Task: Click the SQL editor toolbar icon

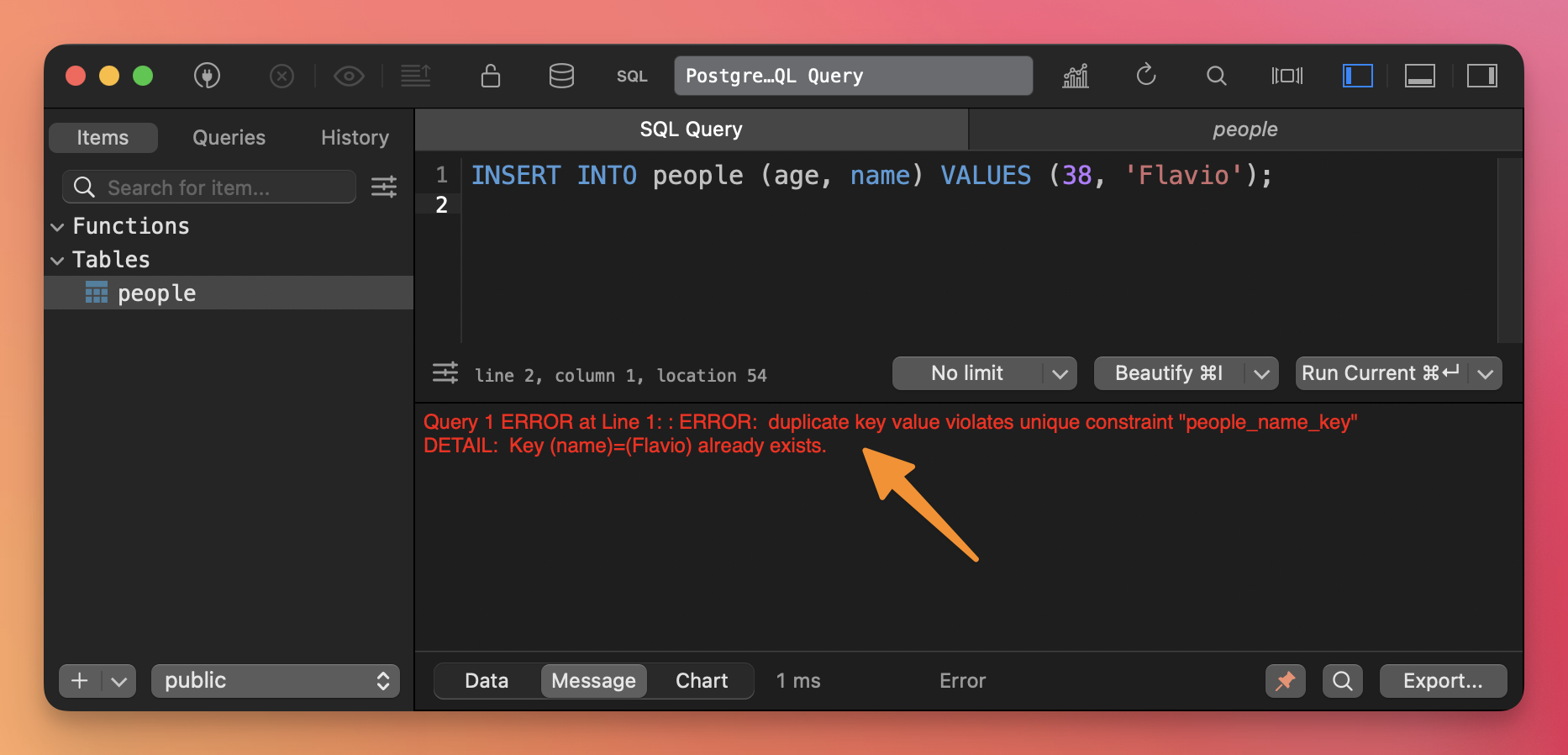Action: (x=632, y=76)
